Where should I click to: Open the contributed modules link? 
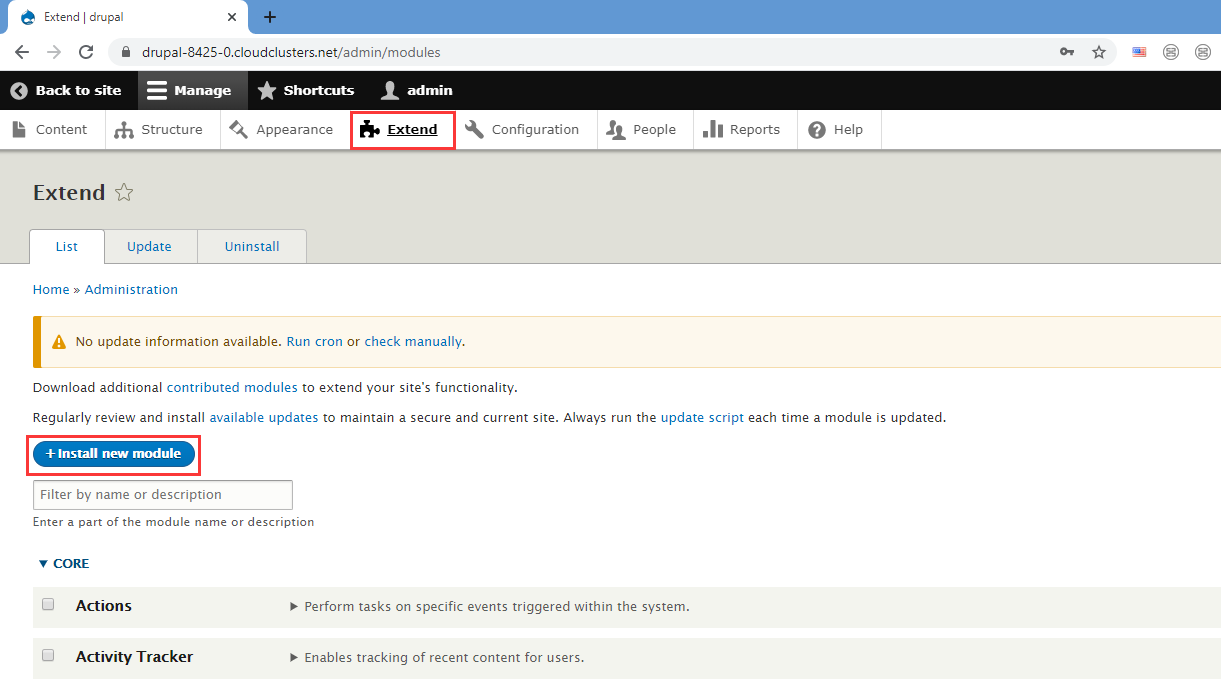232,387
